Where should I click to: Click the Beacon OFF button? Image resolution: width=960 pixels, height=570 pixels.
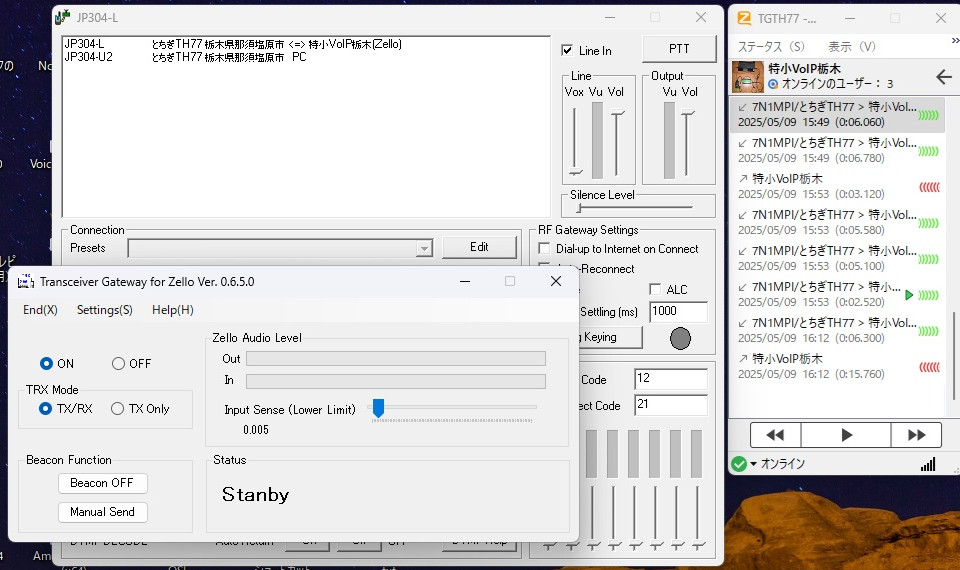(102, 483)
